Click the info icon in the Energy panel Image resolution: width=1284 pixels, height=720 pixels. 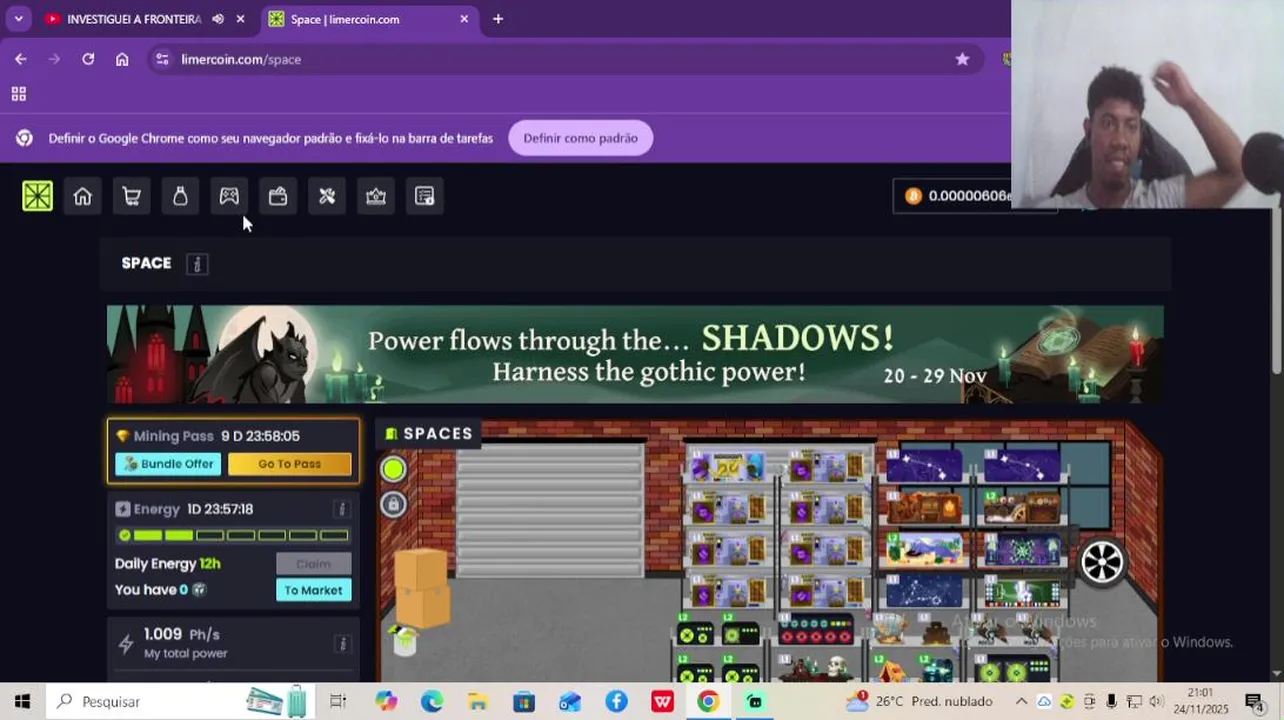click(341, 509)
